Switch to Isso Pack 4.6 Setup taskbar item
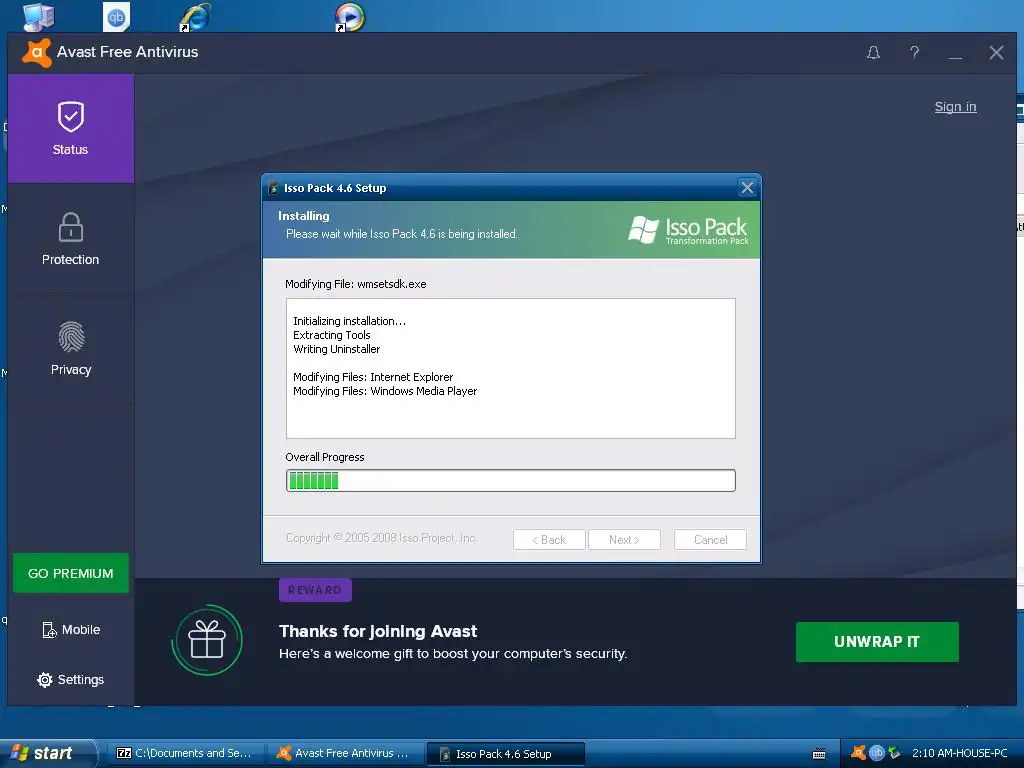 click(504, 754)
